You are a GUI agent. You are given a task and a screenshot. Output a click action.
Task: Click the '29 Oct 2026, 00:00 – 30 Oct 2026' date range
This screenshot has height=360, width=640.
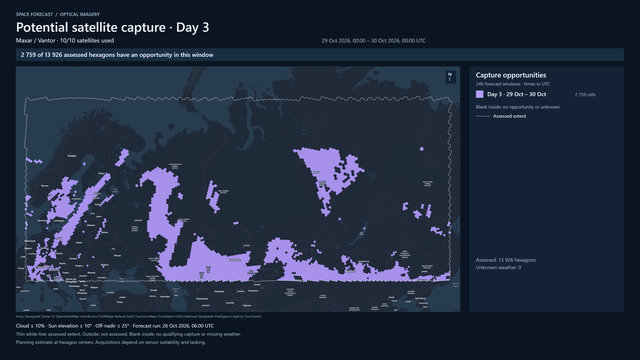pos(373,41)
